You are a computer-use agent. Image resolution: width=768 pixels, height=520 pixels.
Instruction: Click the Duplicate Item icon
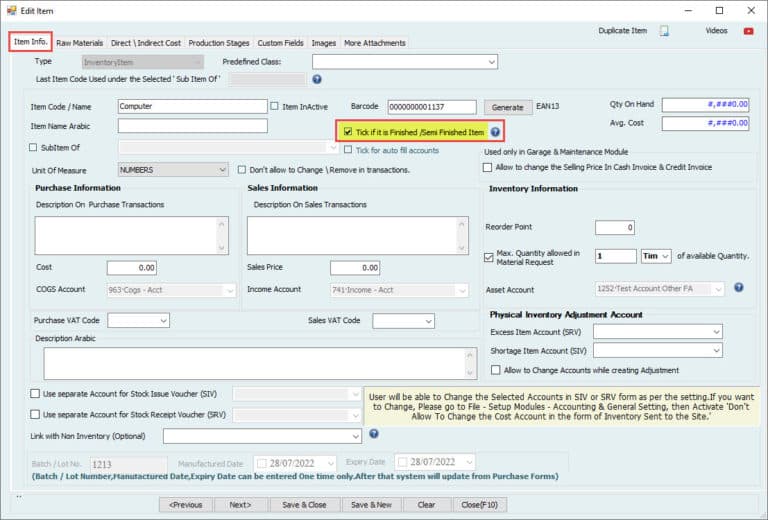(x=664, y=31)
